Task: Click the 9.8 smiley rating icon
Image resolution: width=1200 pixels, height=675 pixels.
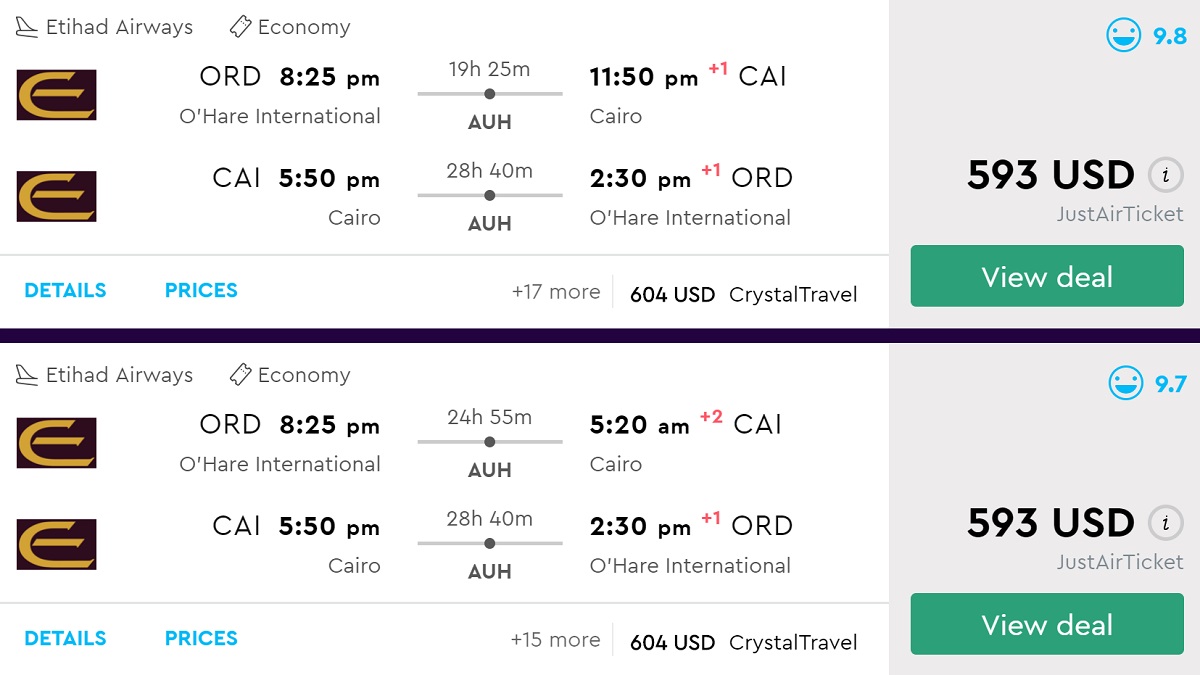Action: click(x=1124, y=36)
